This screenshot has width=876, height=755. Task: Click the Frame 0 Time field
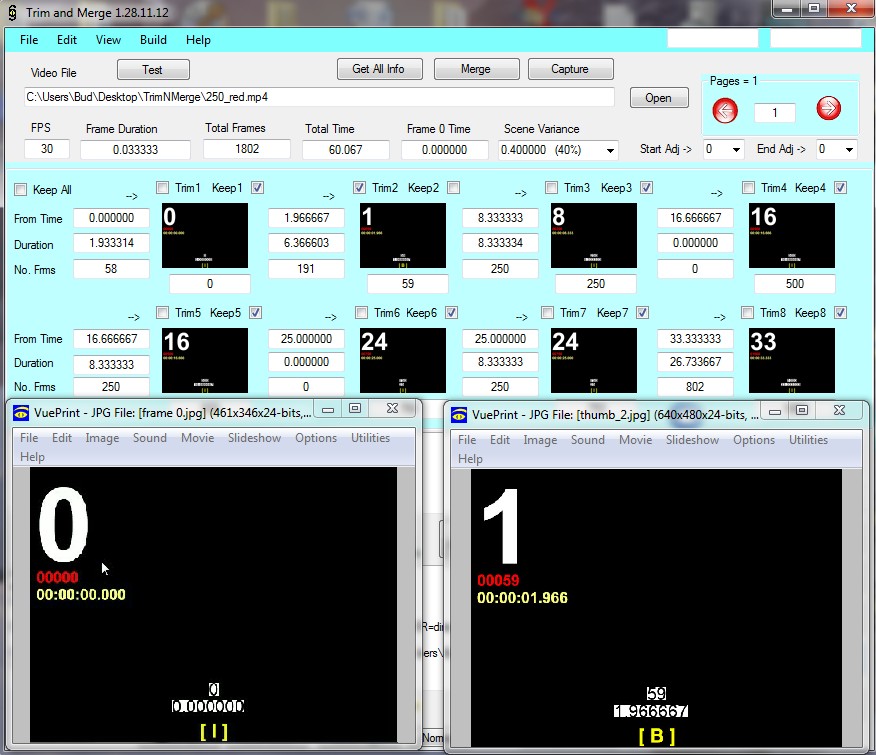(444, 150)
